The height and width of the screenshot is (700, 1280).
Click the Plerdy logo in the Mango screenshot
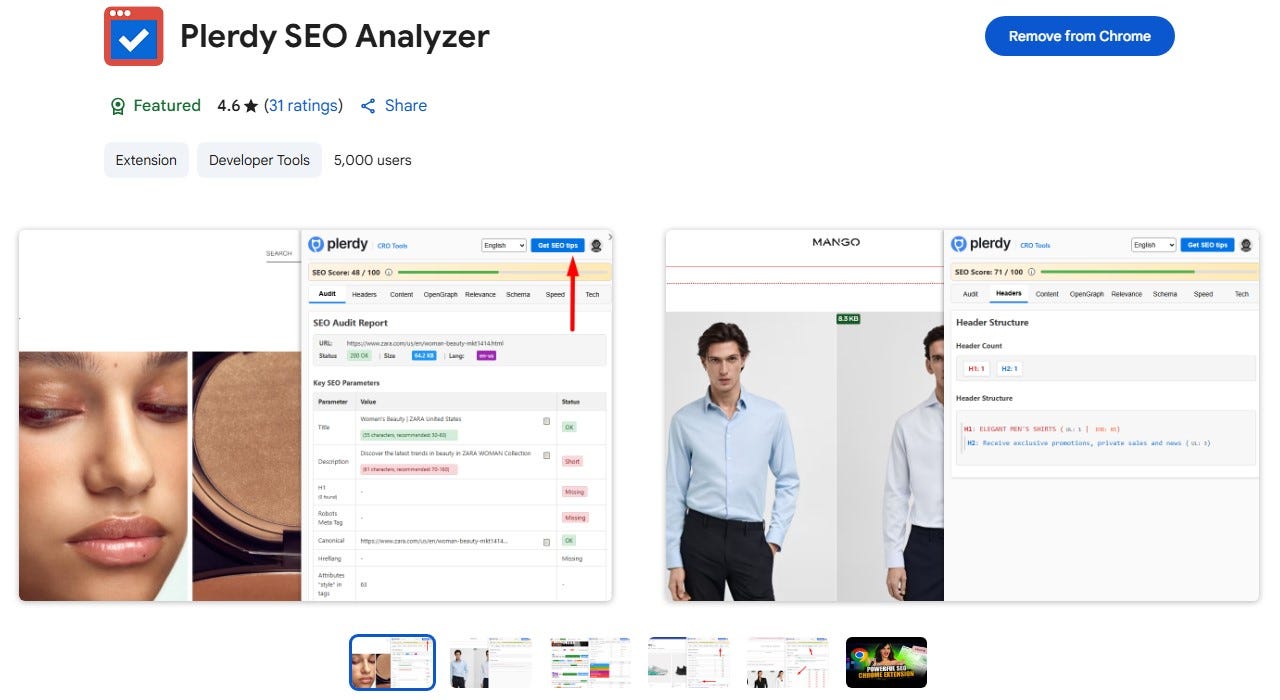981,244
